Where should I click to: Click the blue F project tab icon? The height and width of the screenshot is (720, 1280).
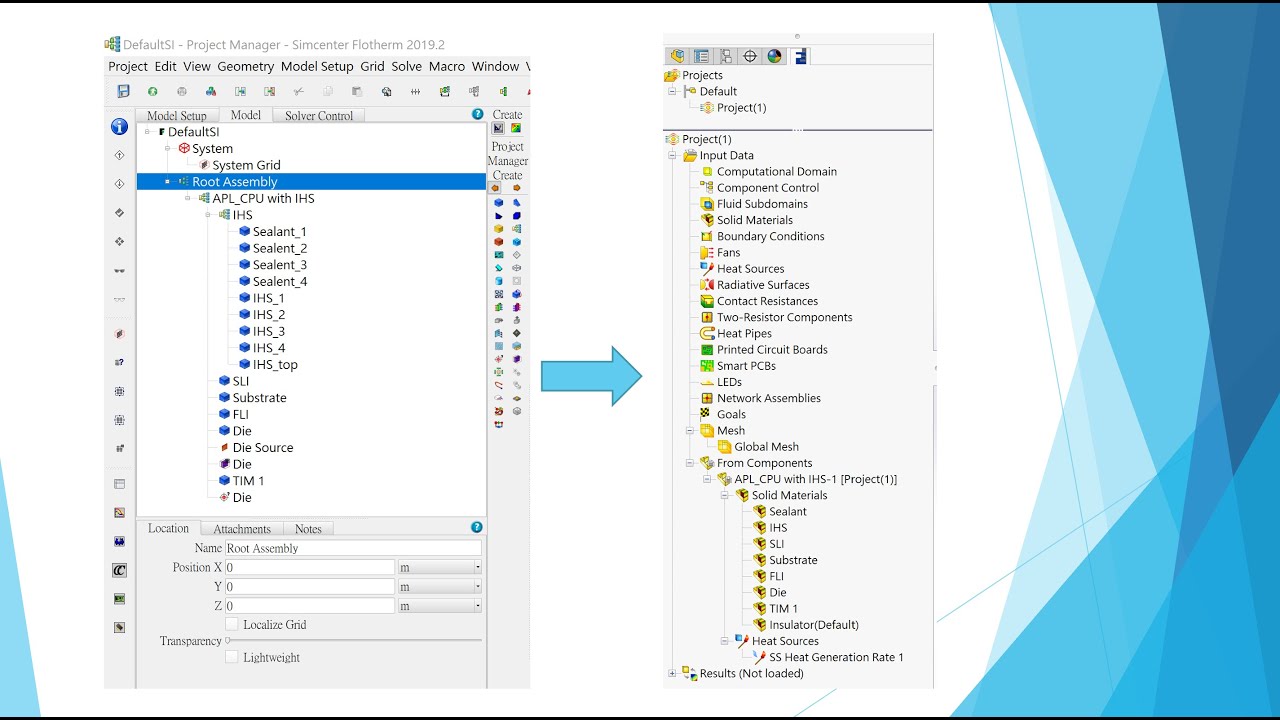pos(799,56)
